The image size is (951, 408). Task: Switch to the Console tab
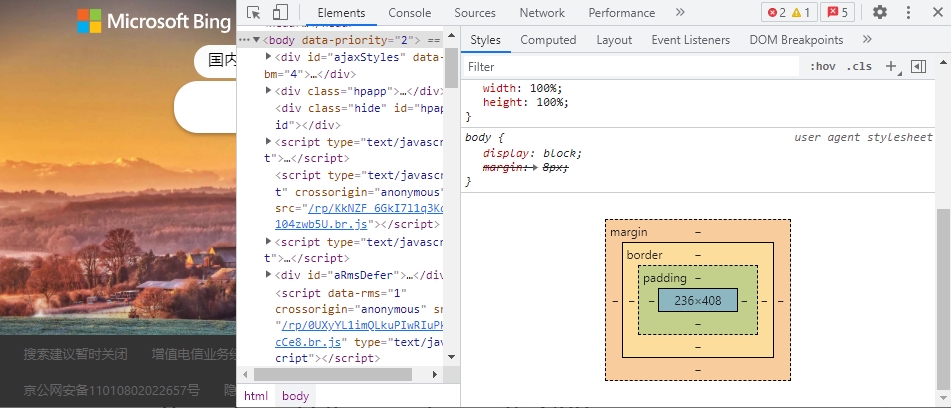pyautogui.click(x=409, y=13)
